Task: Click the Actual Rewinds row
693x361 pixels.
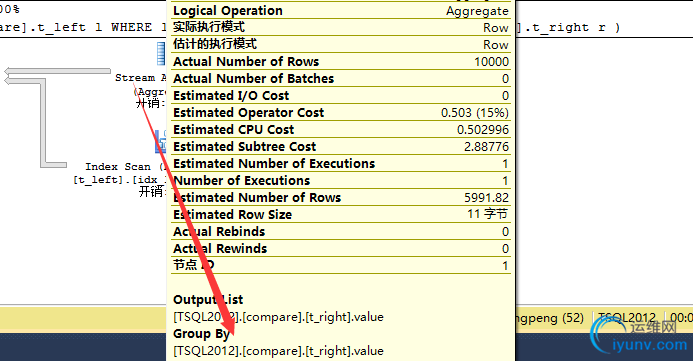Action: pos(341,248)
